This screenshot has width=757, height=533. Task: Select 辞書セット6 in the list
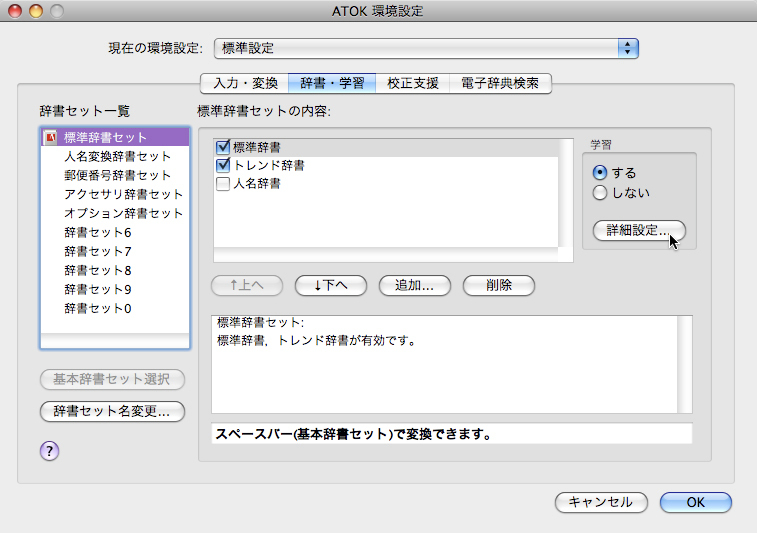click(115, 232)
